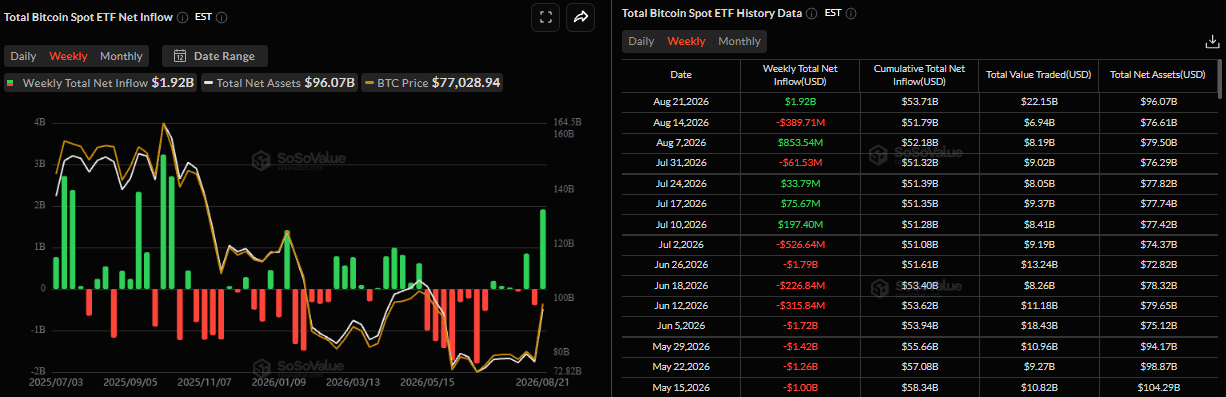Open the Date Range picker
Viewport: 1226px width, 397px height.
(x=214, y=56)
